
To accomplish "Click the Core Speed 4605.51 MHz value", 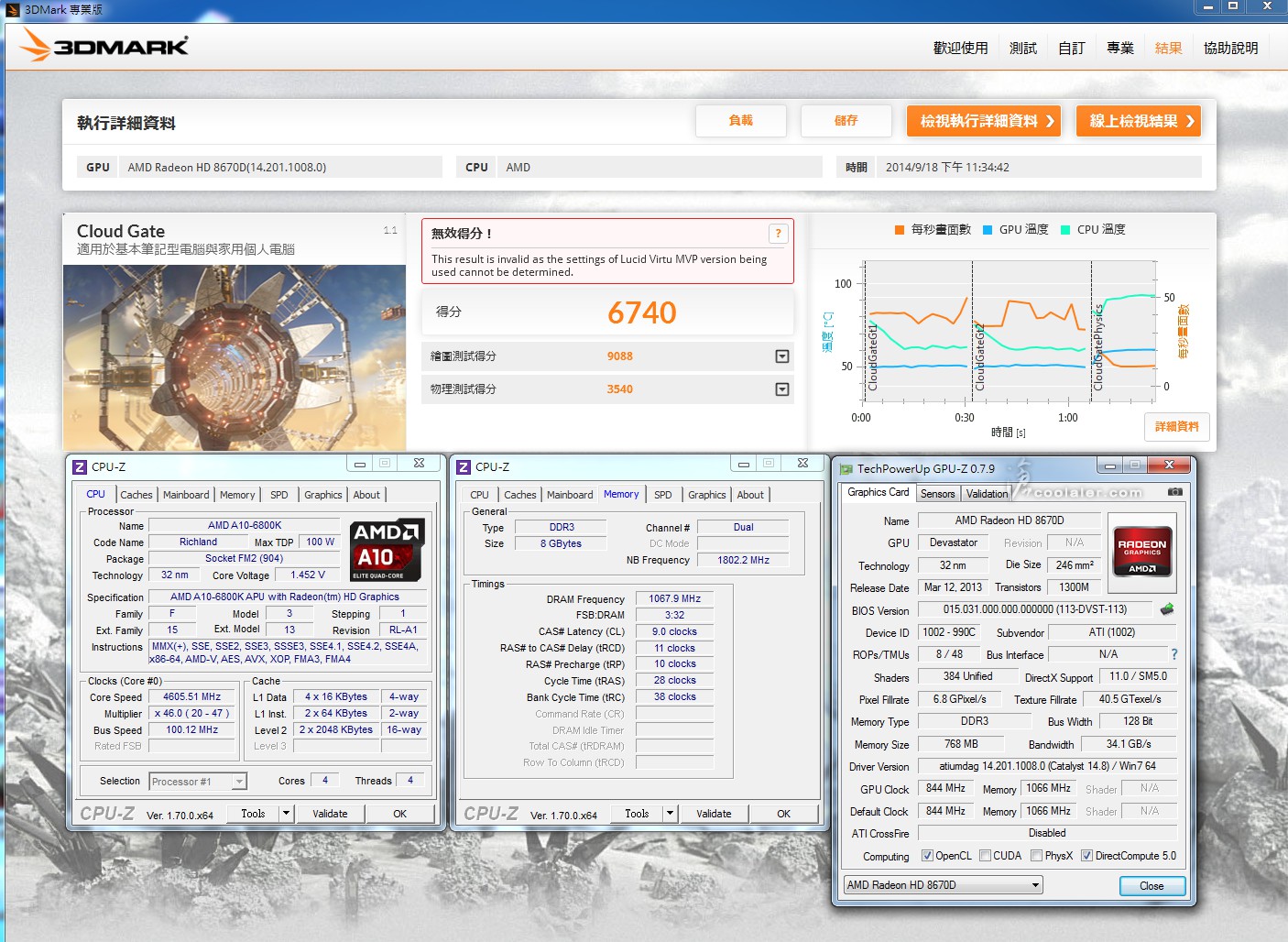I will coord(191,697).
